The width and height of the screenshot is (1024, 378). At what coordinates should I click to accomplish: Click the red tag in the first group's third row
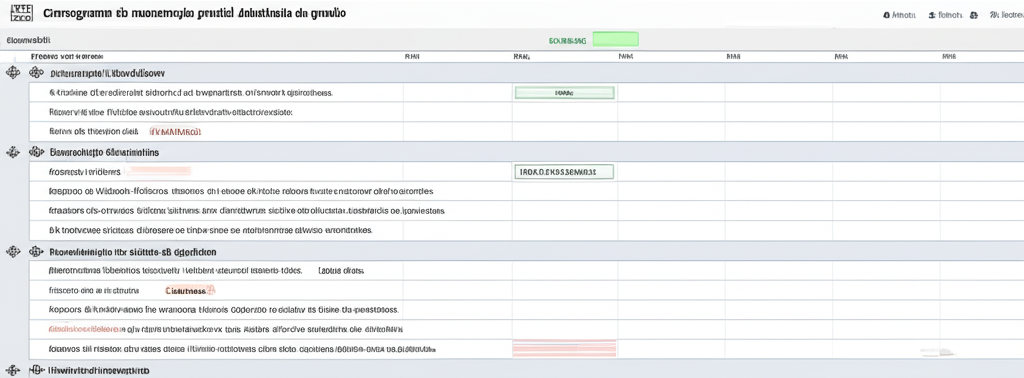[x=176, y=131]
